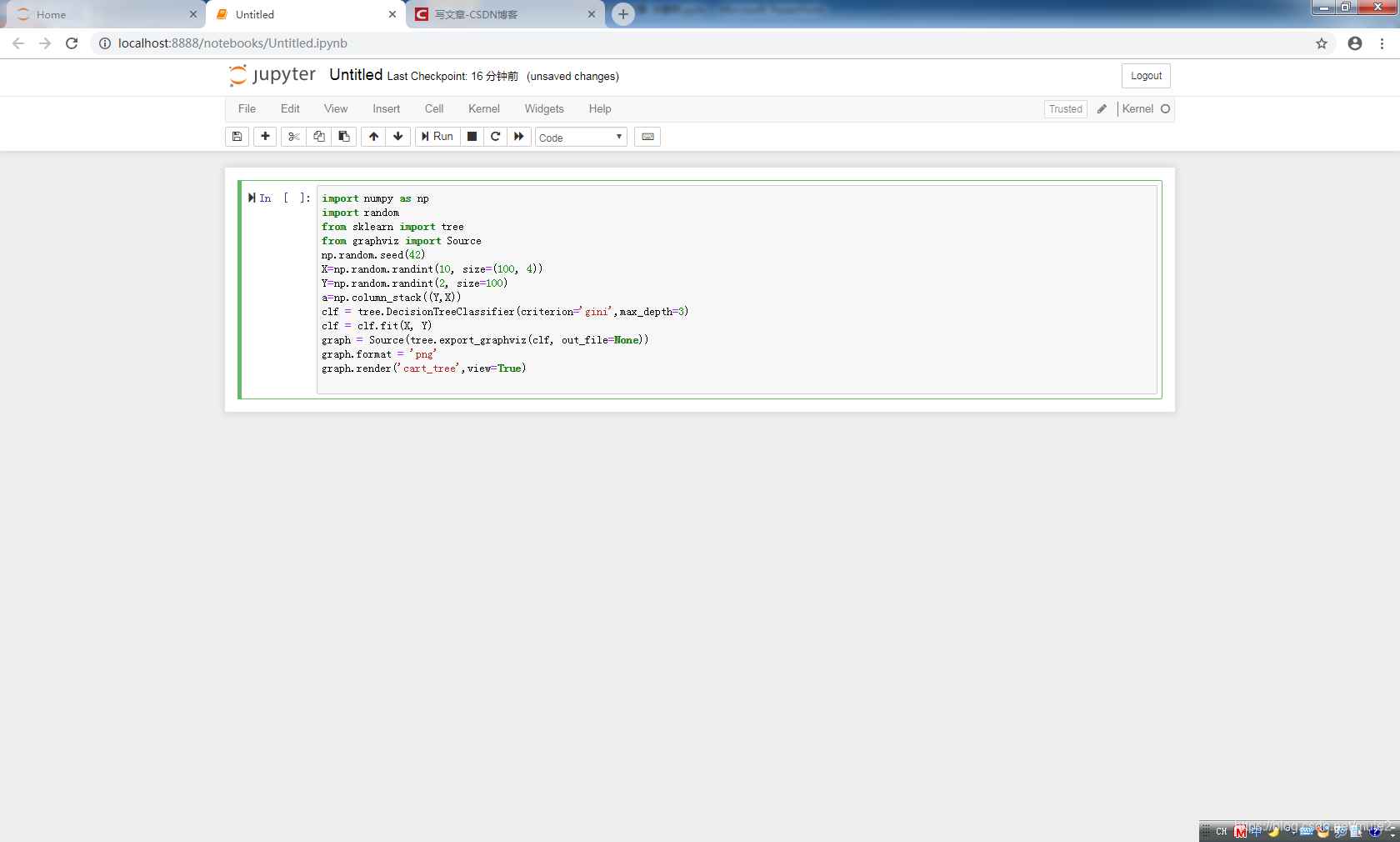Image resolution: width=1400 pixels, height=842 pixels.
Task: Restart the kernel icon
Action: pyautogui.click(x=495, y=137)
